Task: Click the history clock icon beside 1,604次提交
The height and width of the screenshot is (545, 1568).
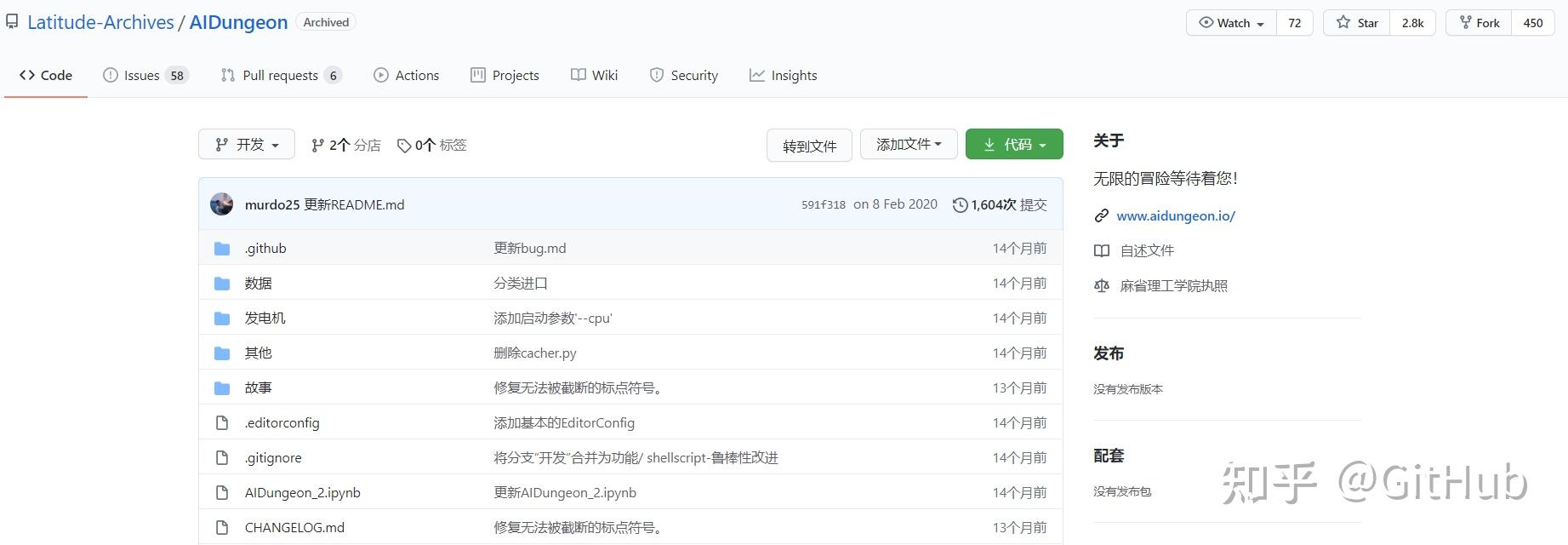Action: coord(961,205)
